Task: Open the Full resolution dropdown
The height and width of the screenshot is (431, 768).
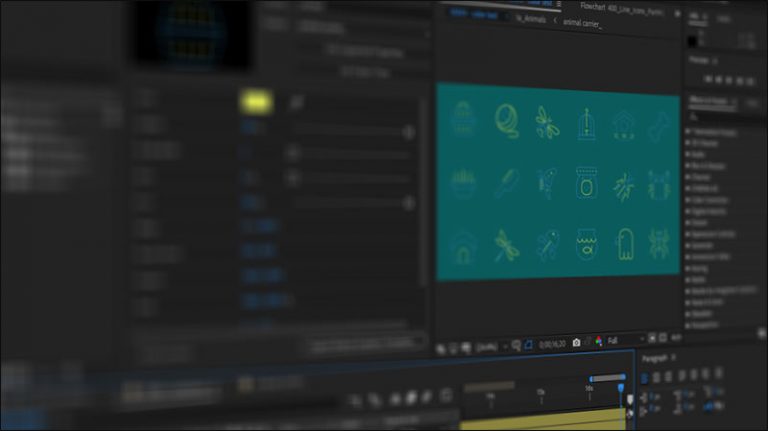Action: click(x=625, y=340)
